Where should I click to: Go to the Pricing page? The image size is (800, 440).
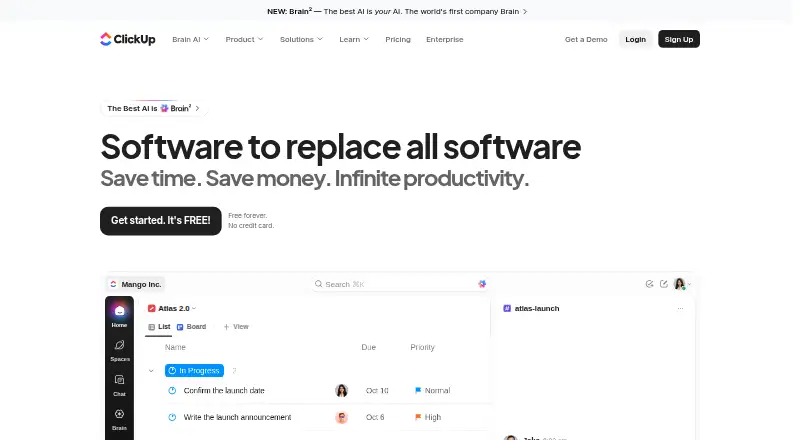398,39
